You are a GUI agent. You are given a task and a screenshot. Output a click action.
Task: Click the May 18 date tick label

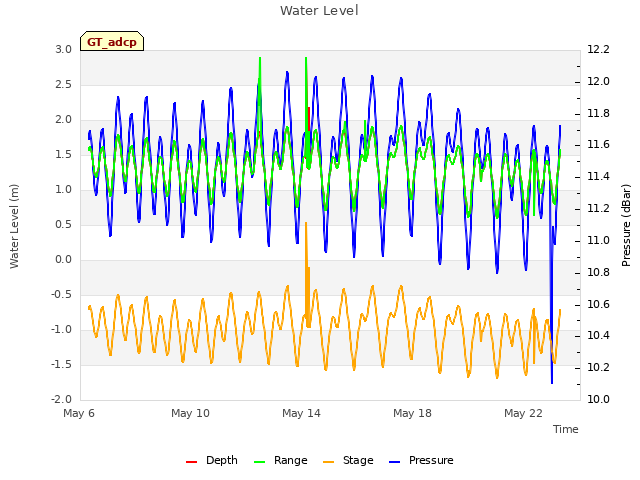(x=412, y=413)
